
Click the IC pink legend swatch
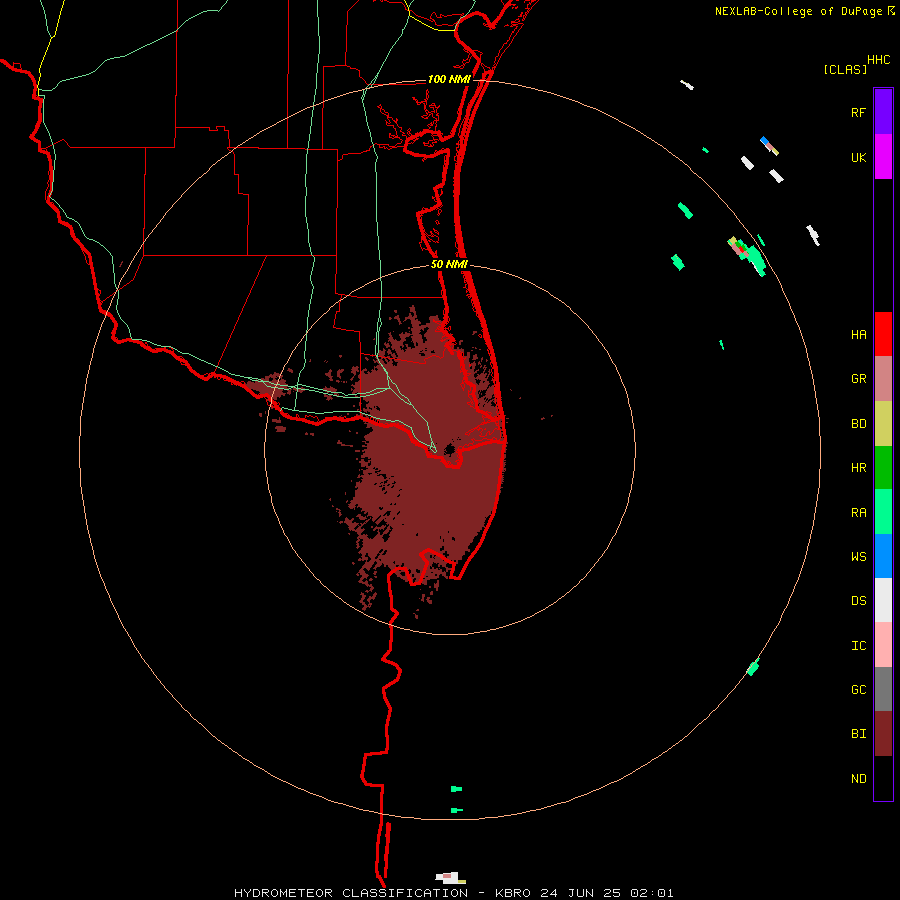click(883, 645)
